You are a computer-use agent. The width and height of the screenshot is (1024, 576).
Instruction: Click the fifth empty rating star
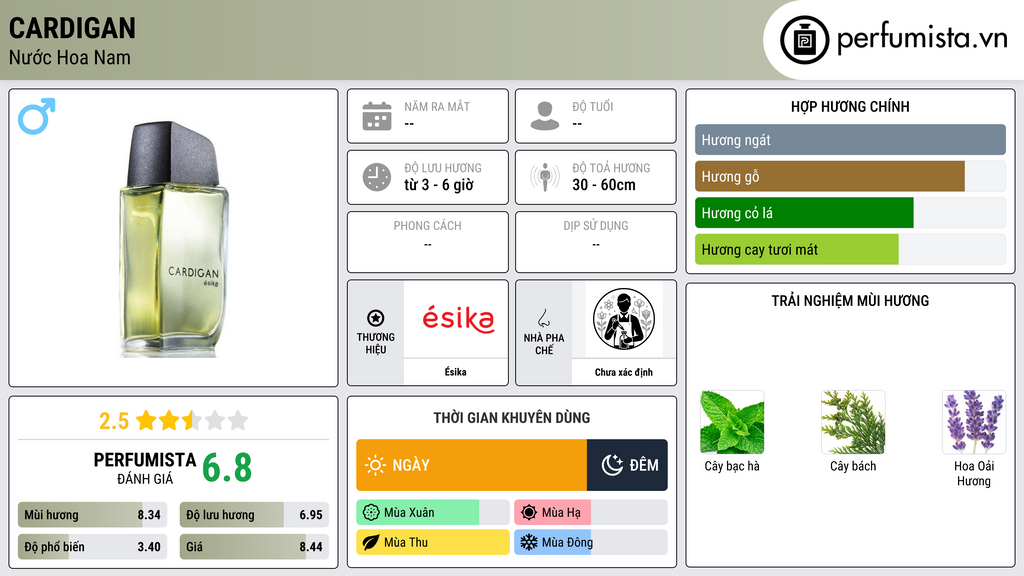point(238,420)
